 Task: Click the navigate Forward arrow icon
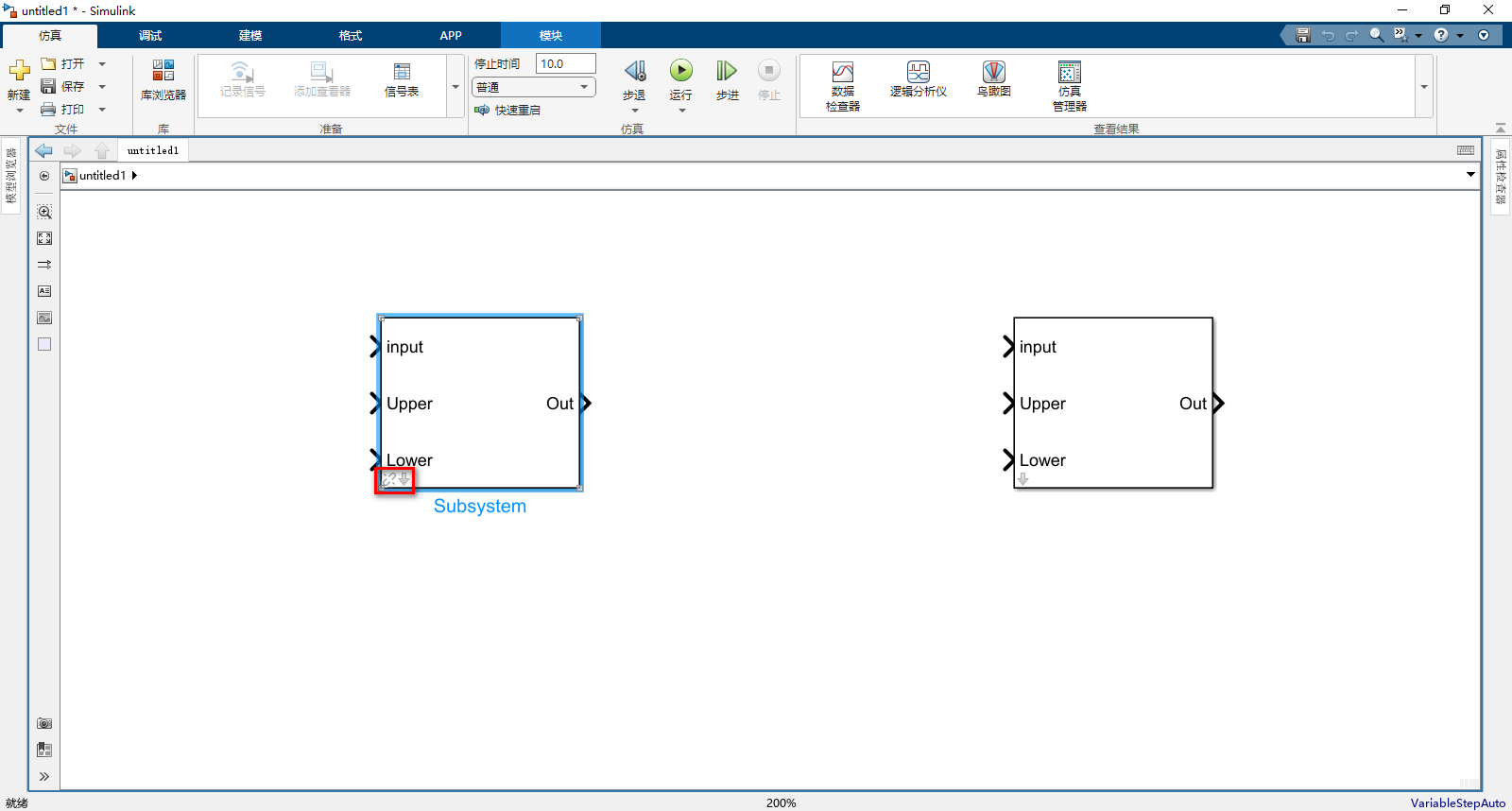pos(73,150)
